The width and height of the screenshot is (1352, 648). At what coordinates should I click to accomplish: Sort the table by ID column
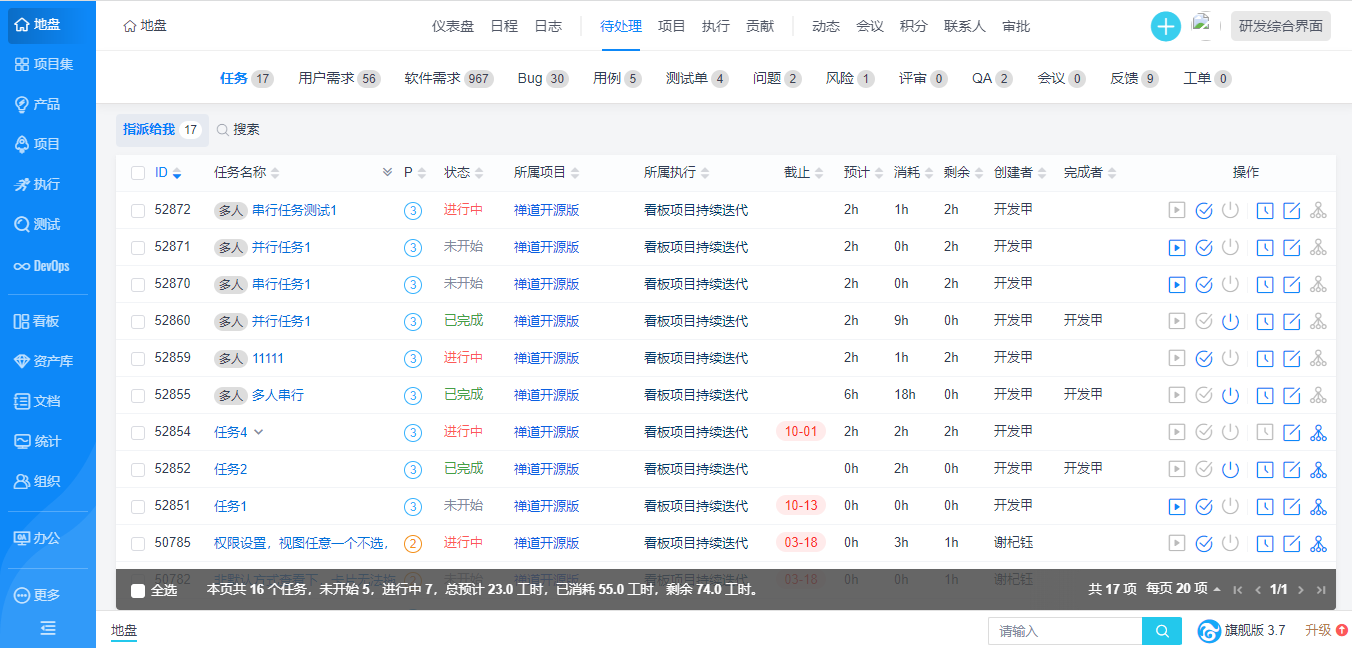pos(168,173)
